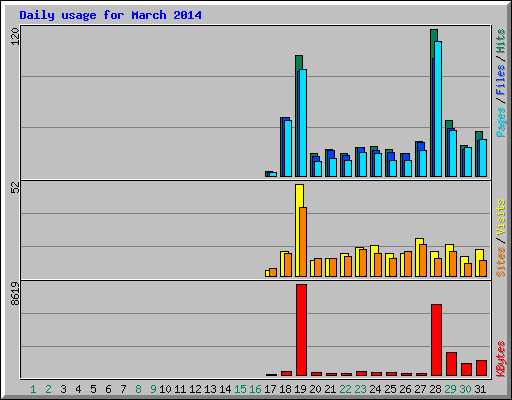Click the red KBytes bar for day 31
Image resolution: width=512 pixels, height=400 pixels.
481,368
